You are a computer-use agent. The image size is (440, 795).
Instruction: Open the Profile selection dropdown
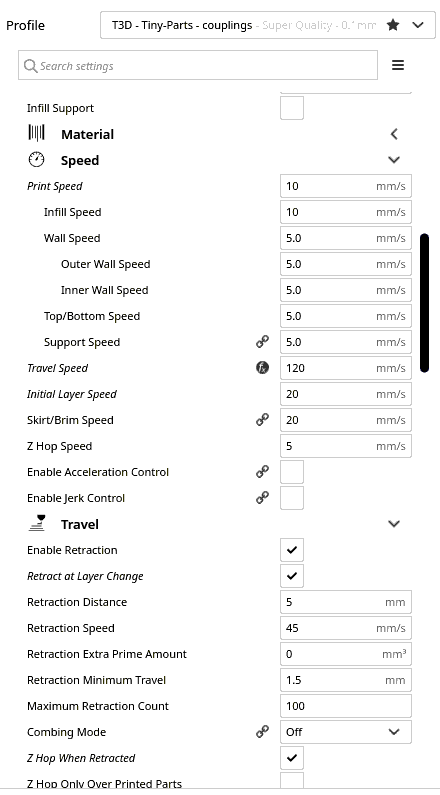268,25
